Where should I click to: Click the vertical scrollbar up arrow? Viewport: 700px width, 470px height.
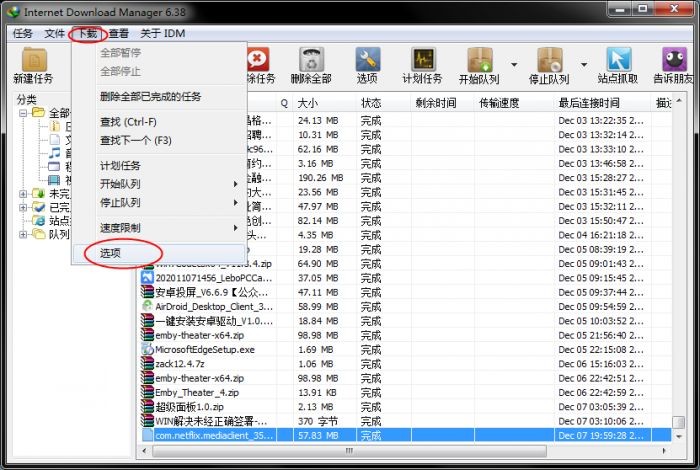(679, 101)
